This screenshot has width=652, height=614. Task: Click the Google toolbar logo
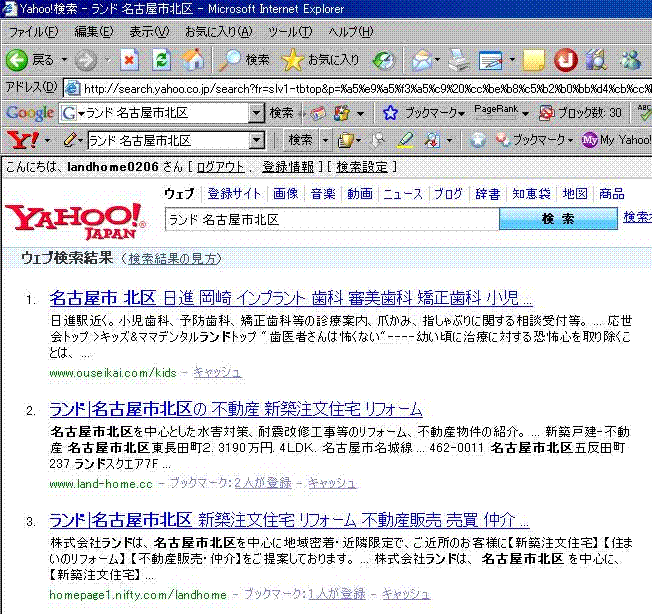(30, 113)
